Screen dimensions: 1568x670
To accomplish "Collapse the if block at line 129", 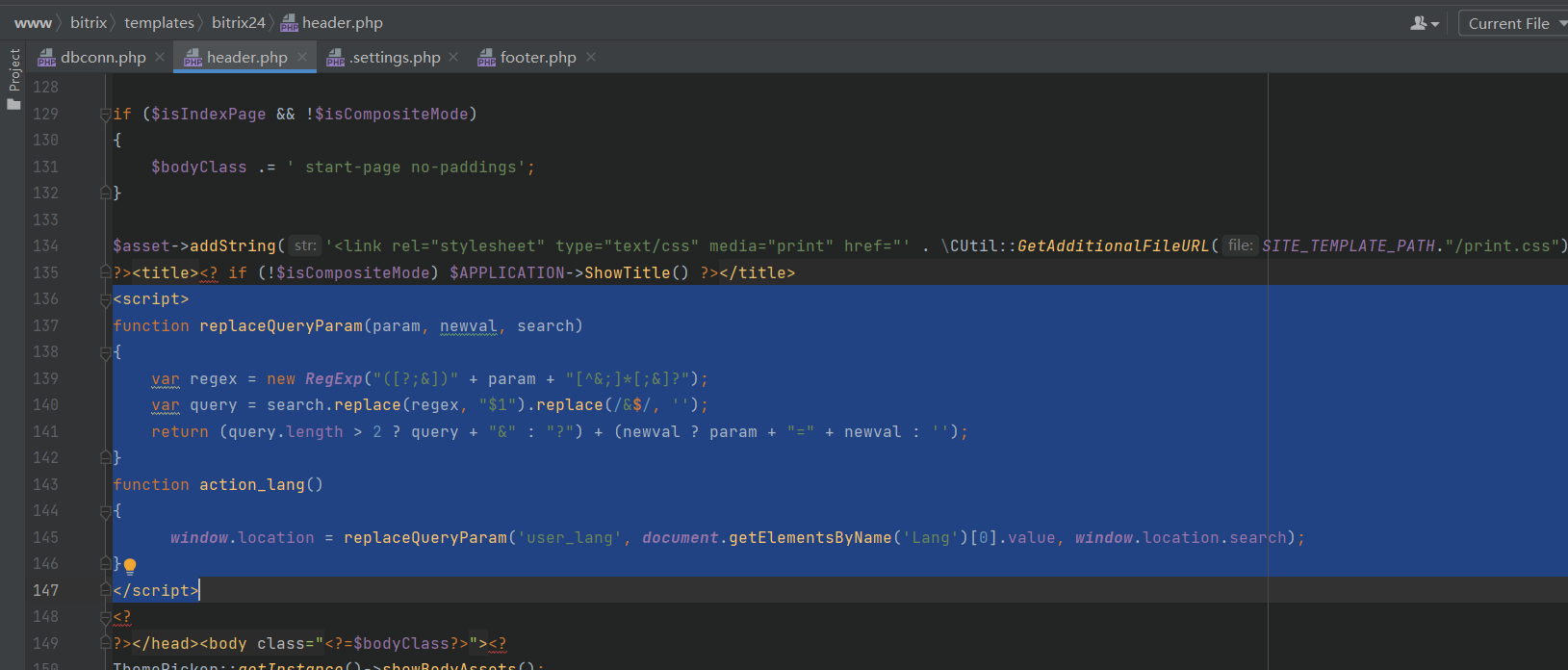I will pos(105,115).
